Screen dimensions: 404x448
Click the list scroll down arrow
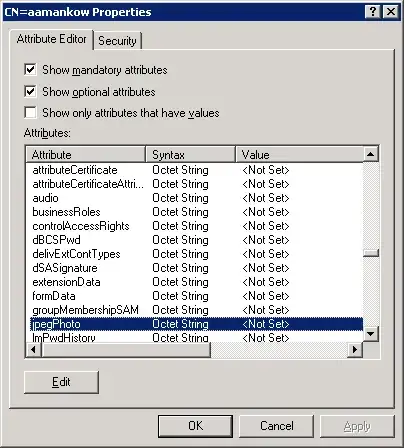371,333
